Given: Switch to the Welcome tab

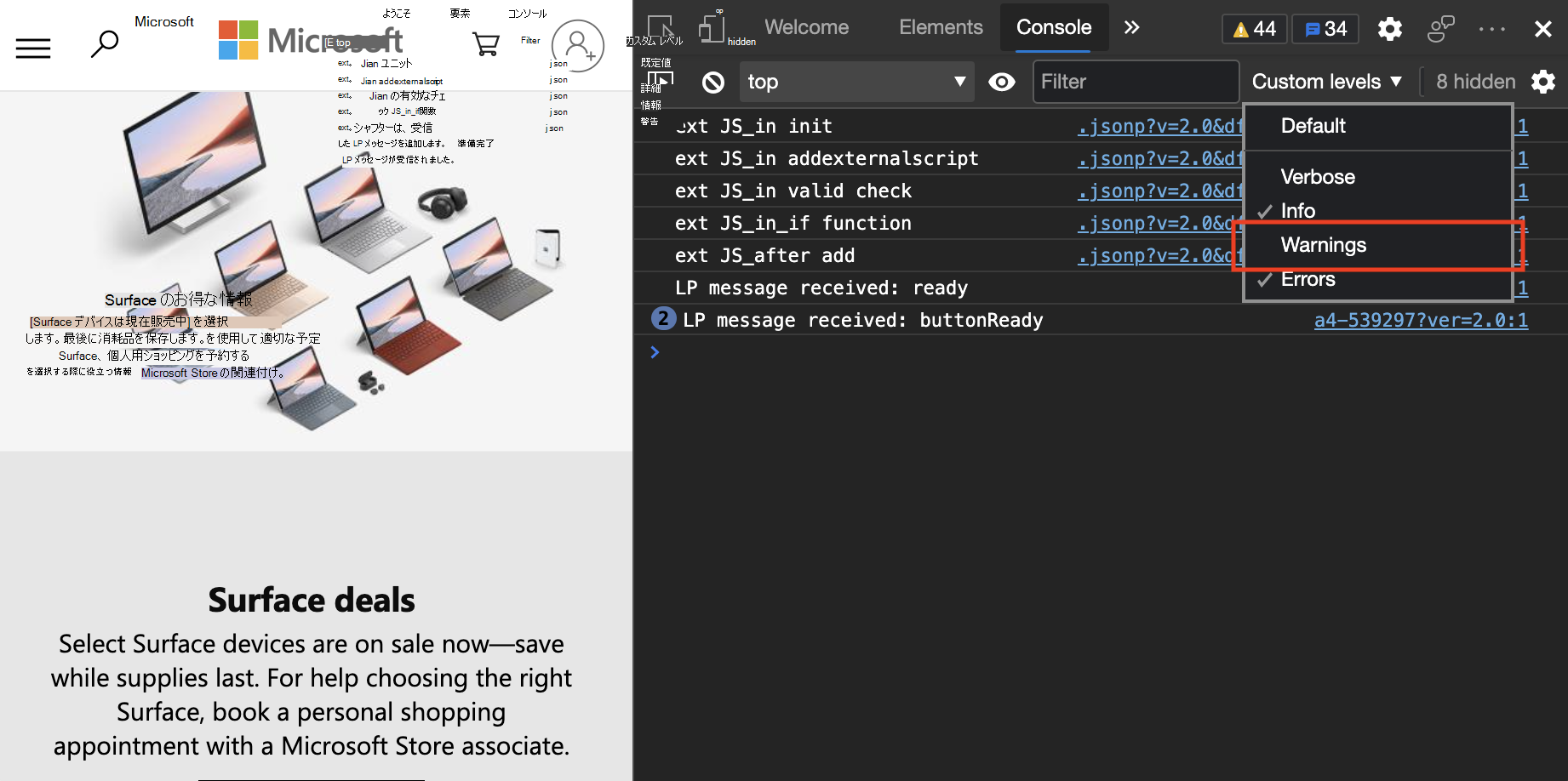Looking at the screenshot, I should pyautogui.click(x=806, y=27).
